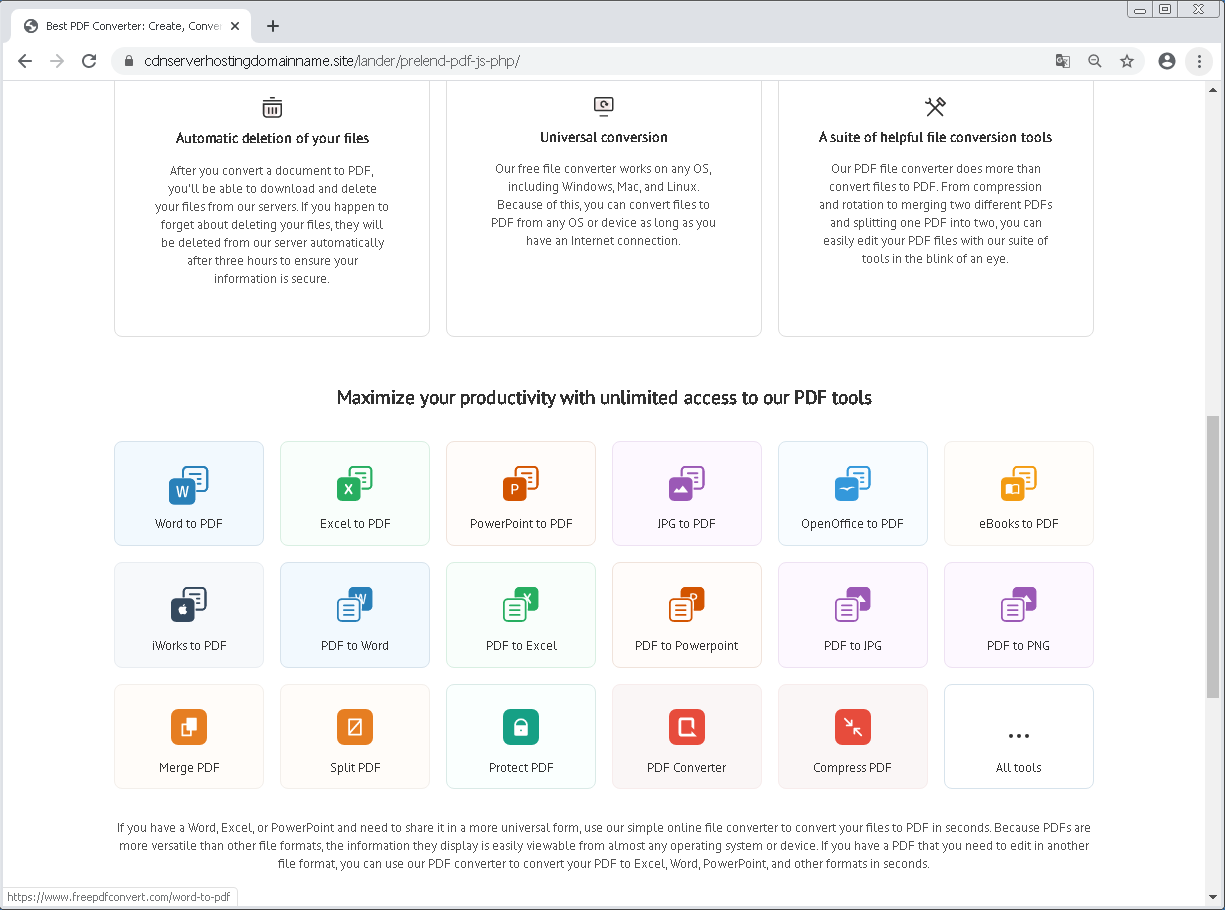Open the eBooks to PDF tool icon
This screenshot has height=911, width=1225.
(x=1019, y=484)
